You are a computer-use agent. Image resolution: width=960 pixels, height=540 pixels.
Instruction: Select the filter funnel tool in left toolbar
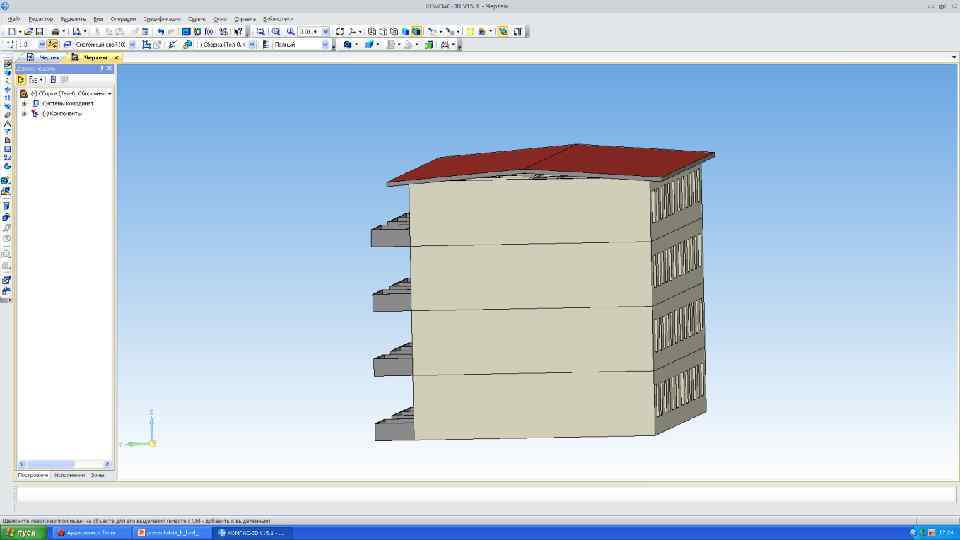coord(7,132)
